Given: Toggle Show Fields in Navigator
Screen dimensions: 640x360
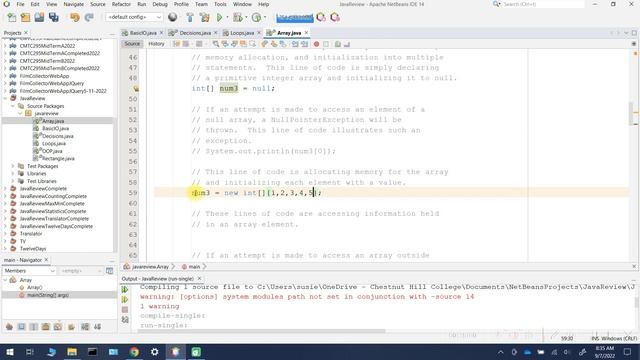Looking at the screenshot, I should 22,327.
